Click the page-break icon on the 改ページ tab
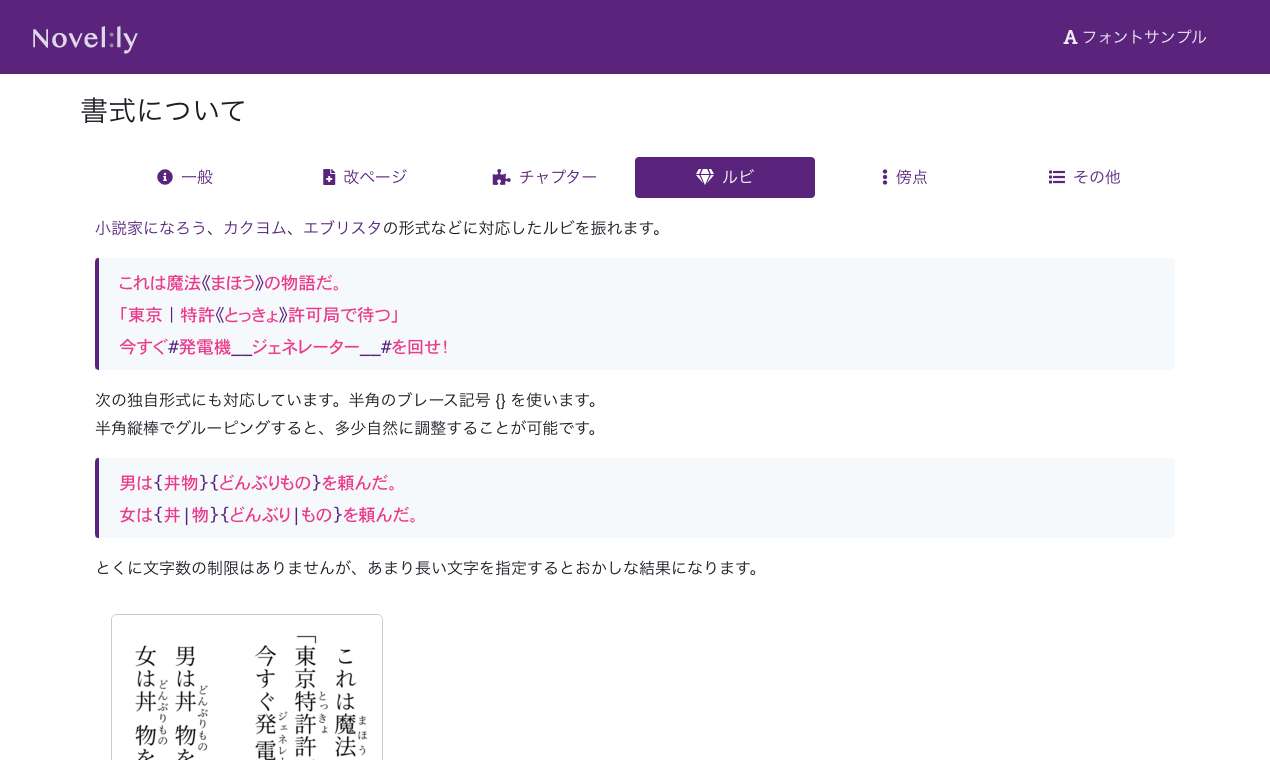 [328, 176]
